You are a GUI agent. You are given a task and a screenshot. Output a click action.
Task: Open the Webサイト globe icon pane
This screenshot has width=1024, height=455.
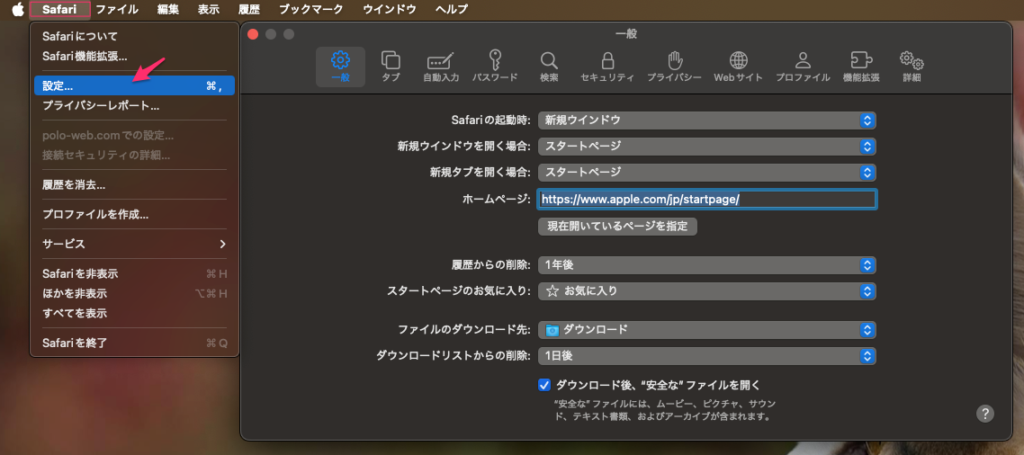pyautogui.click(x=738, y=65)
